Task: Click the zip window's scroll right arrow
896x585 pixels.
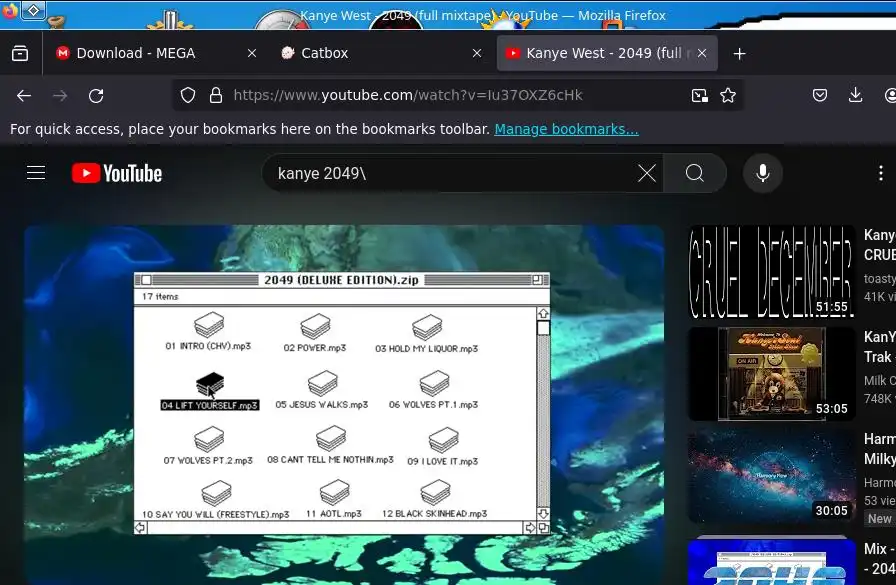Action: 530,528
